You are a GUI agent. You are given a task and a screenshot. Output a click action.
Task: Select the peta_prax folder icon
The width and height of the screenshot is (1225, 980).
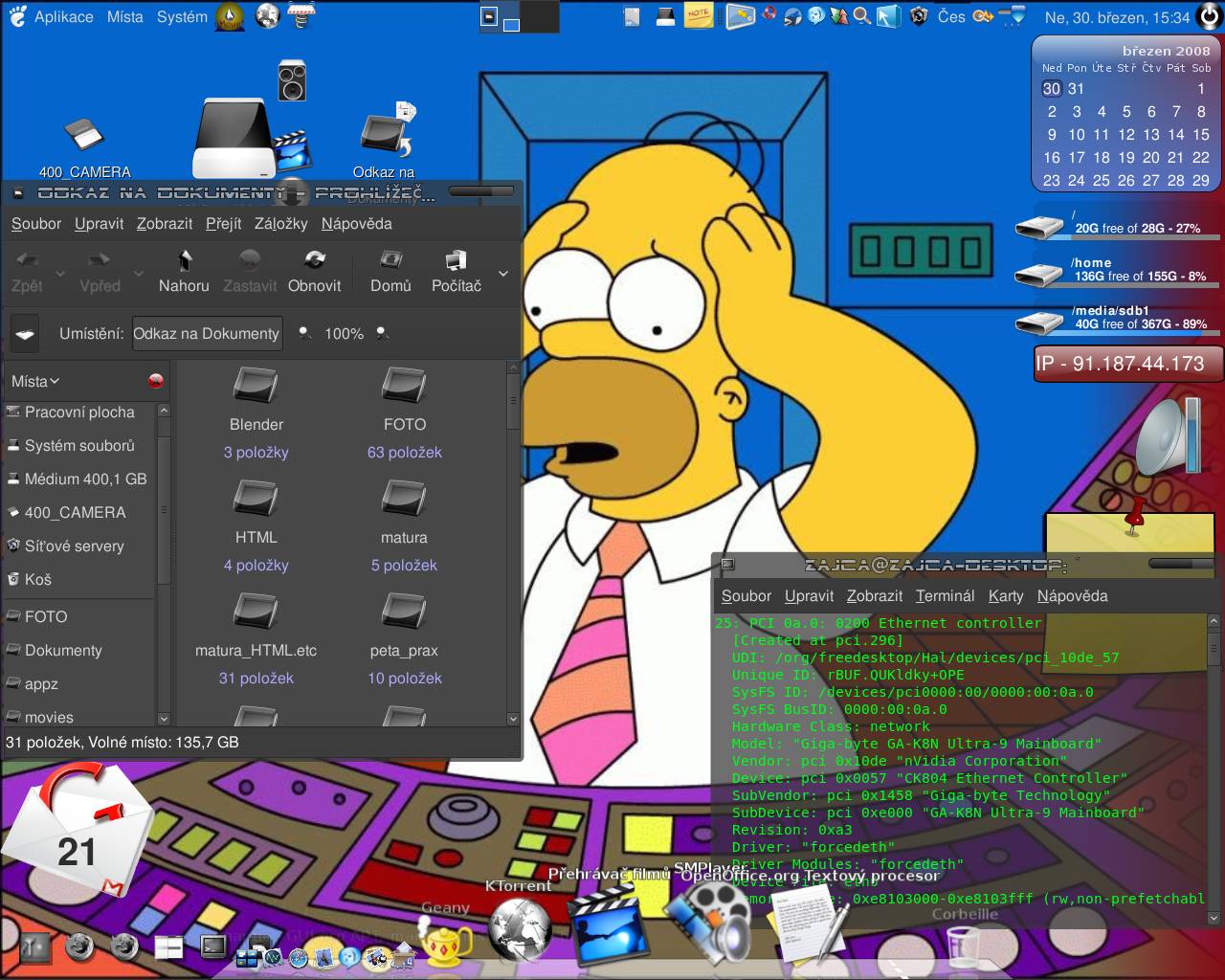coord(404,612)
